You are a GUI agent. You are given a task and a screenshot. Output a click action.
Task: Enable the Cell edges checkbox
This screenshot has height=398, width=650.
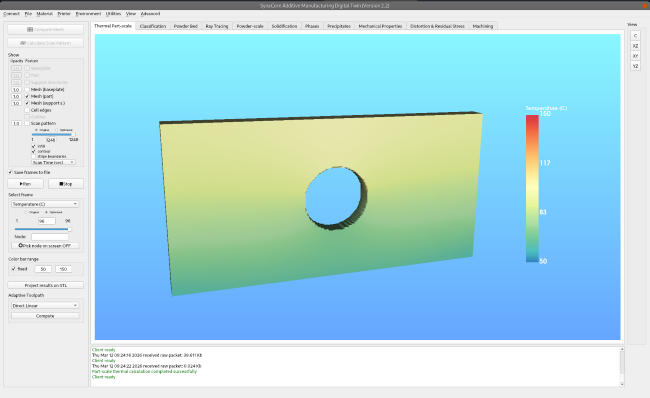click(x=27, y=110)
